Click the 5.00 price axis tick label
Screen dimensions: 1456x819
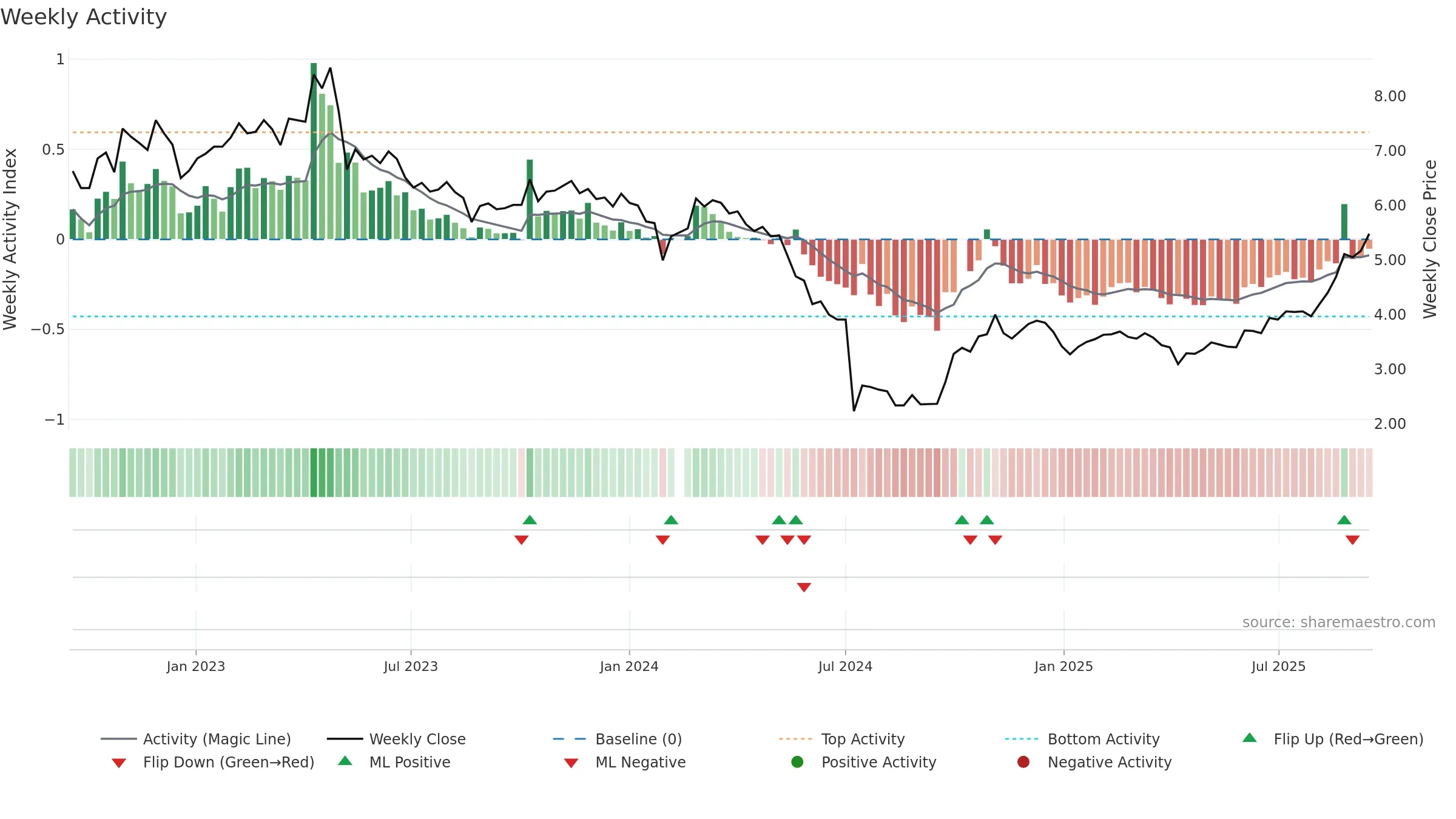coord(1390,260)
